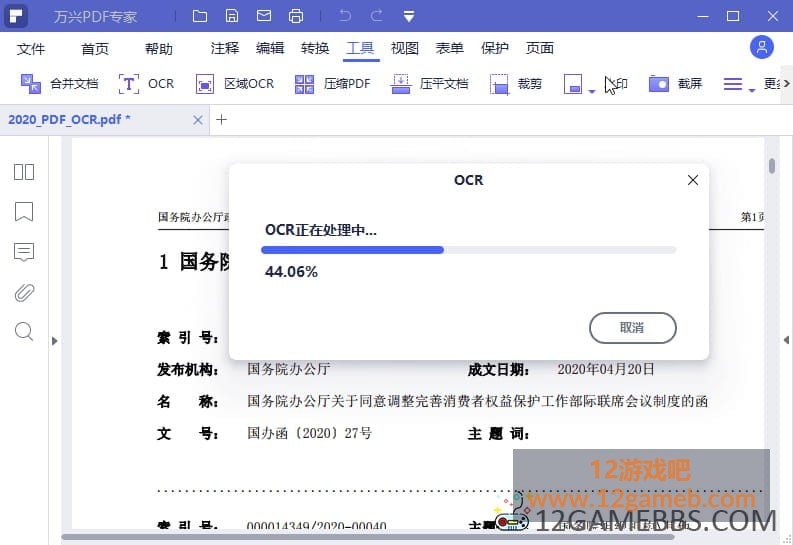Click the Undo arrow icon
Image resolution: width=793 pixels, height=545 pixels.
click(x=345, y=16)
